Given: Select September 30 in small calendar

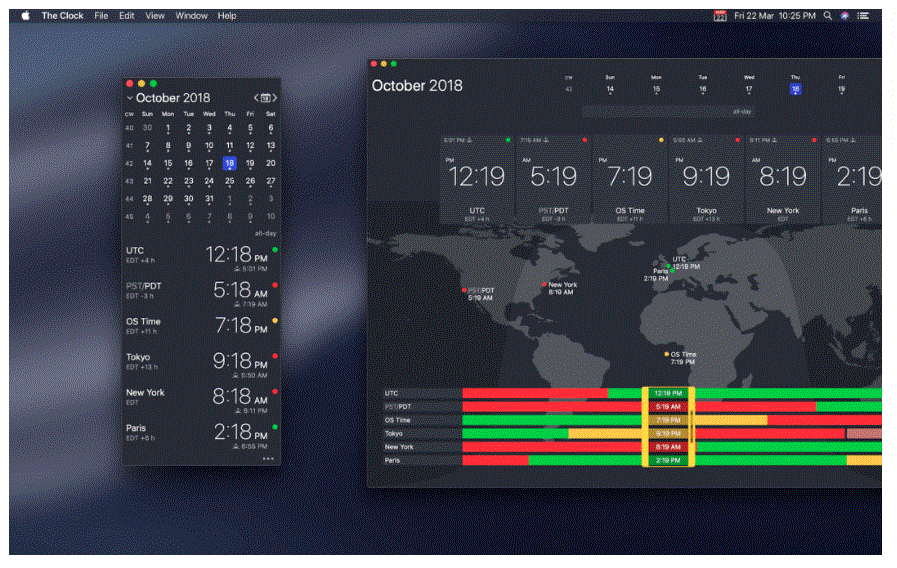Looking at the screenshot, I should (147, 128).
